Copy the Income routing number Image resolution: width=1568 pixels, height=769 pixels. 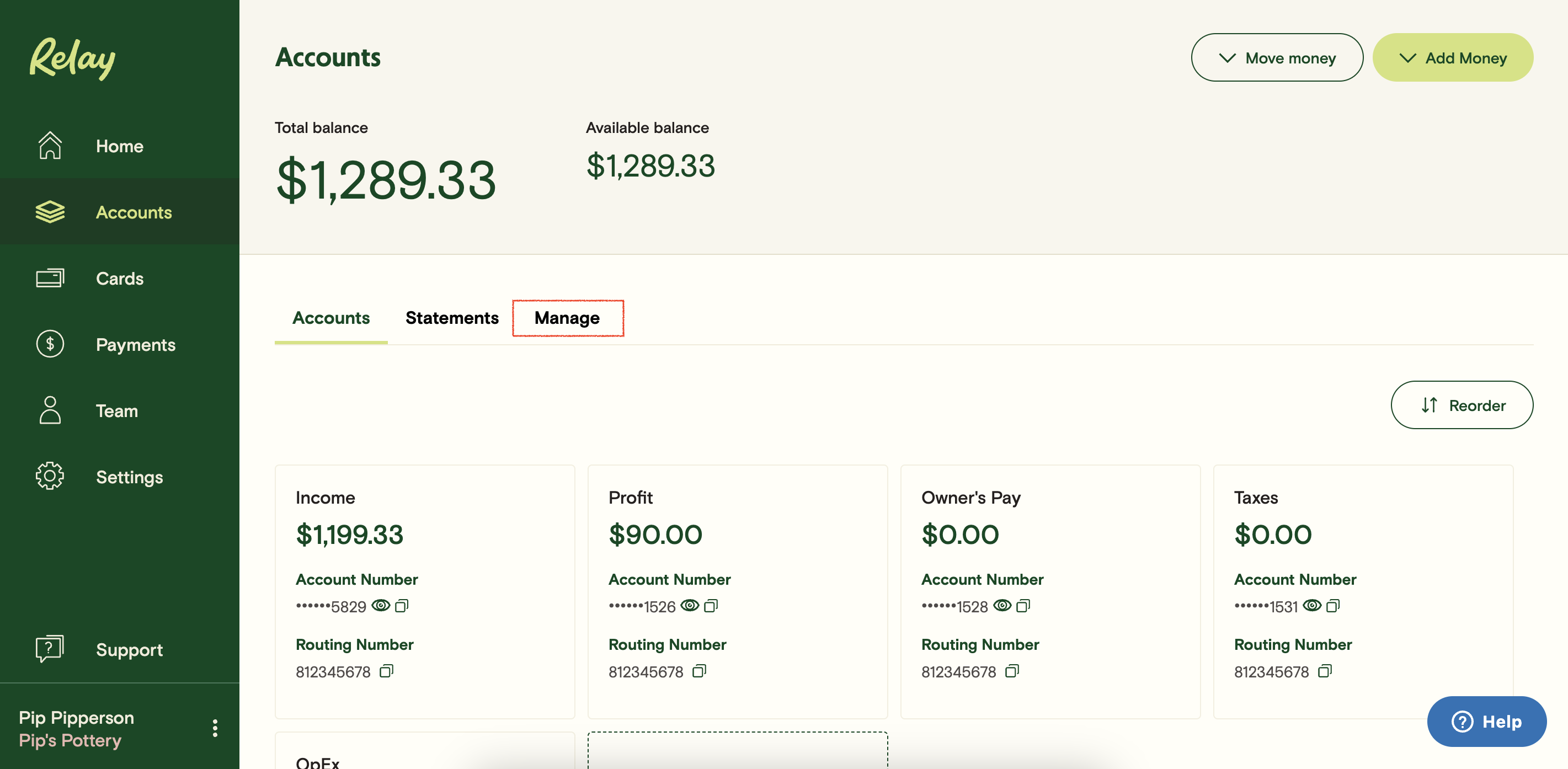(x=387, y=671)
